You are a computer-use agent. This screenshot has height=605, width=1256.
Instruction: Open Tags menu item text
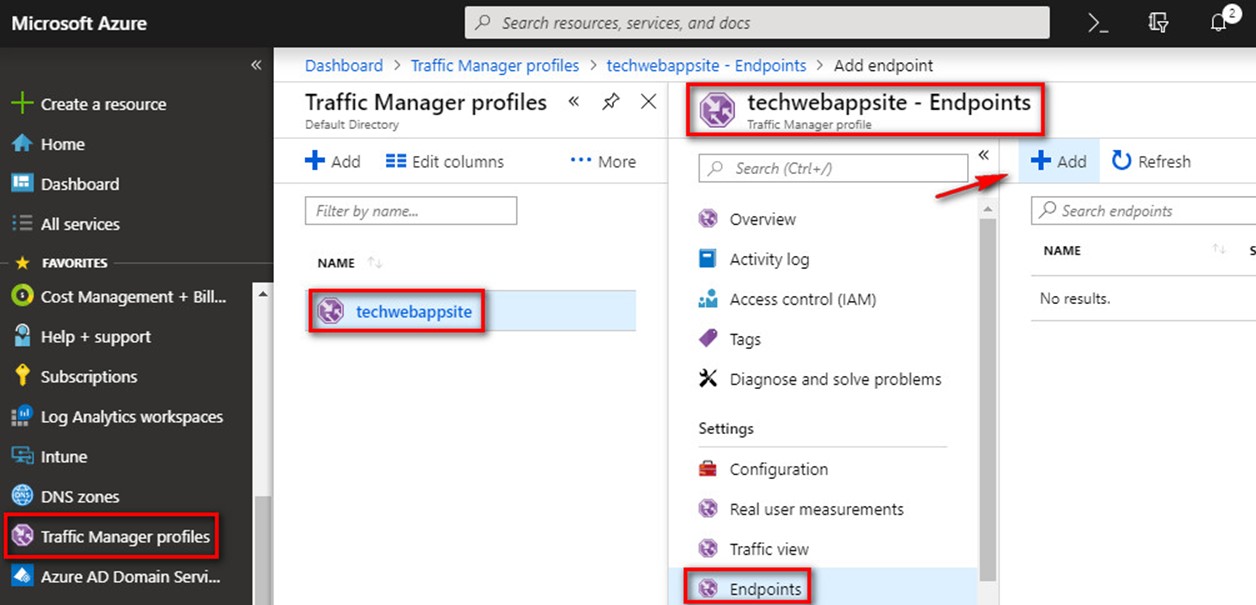[745, 339]
